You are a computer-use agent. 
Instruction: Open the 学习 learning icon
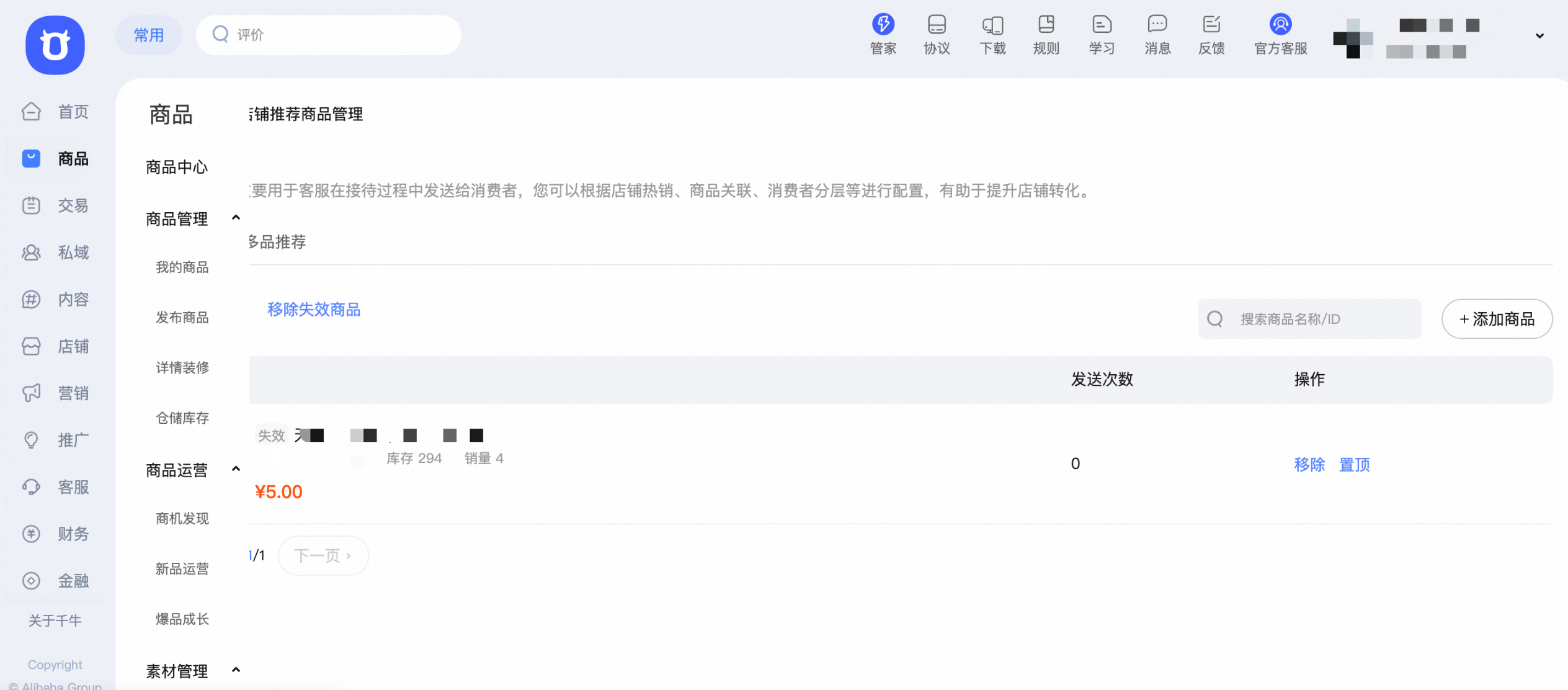click(1102, 24)
